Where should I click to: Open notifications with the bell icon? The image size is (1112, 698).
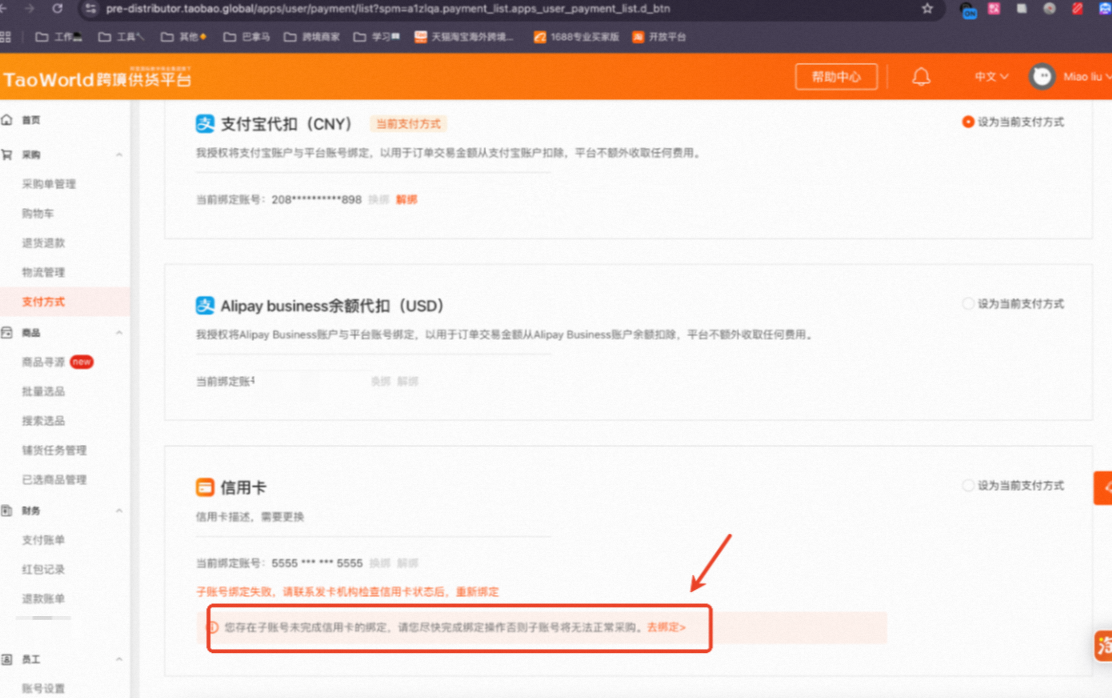pos(921,77)
